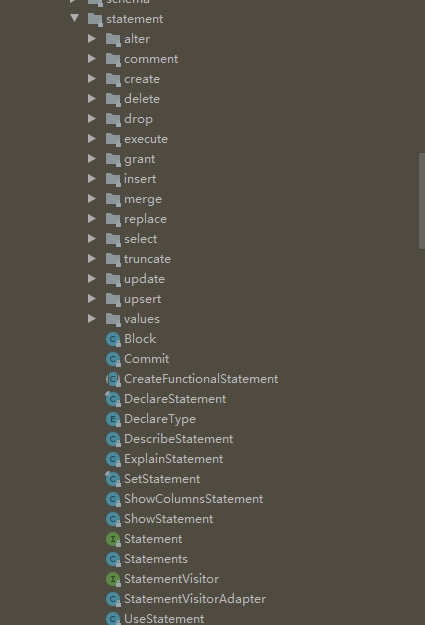Select the ShowColumnsStatement class

click(193, 499)
